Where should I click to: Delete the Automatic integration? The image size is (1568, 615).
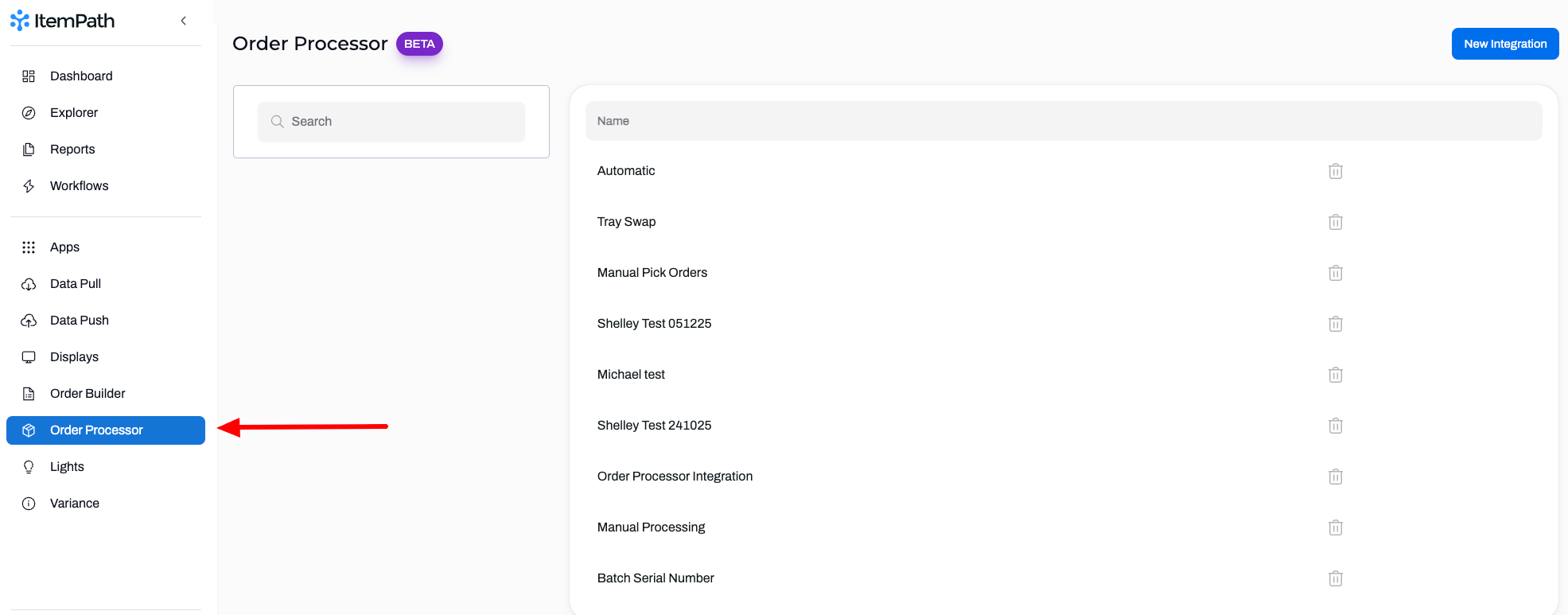[1336, 171]
